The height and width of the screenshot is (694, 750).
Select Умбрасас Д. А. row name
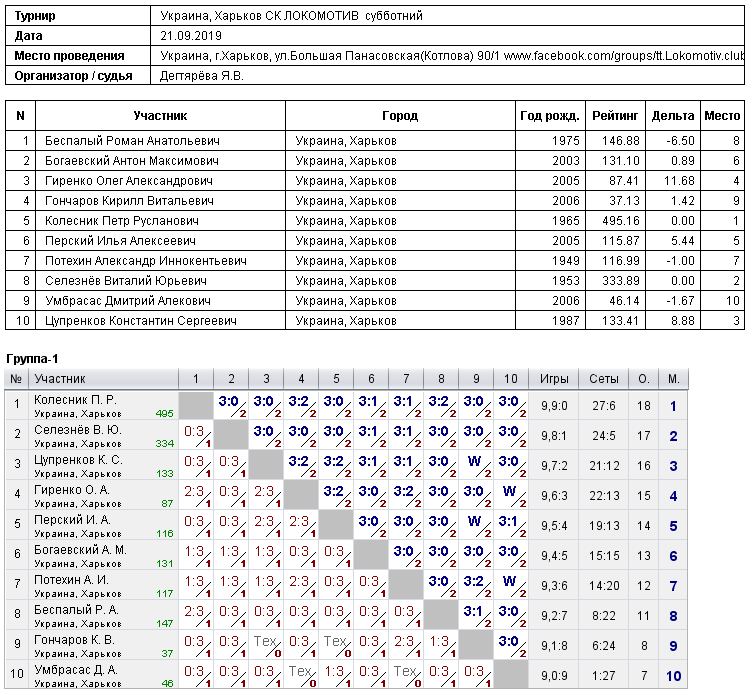[76, 670]
